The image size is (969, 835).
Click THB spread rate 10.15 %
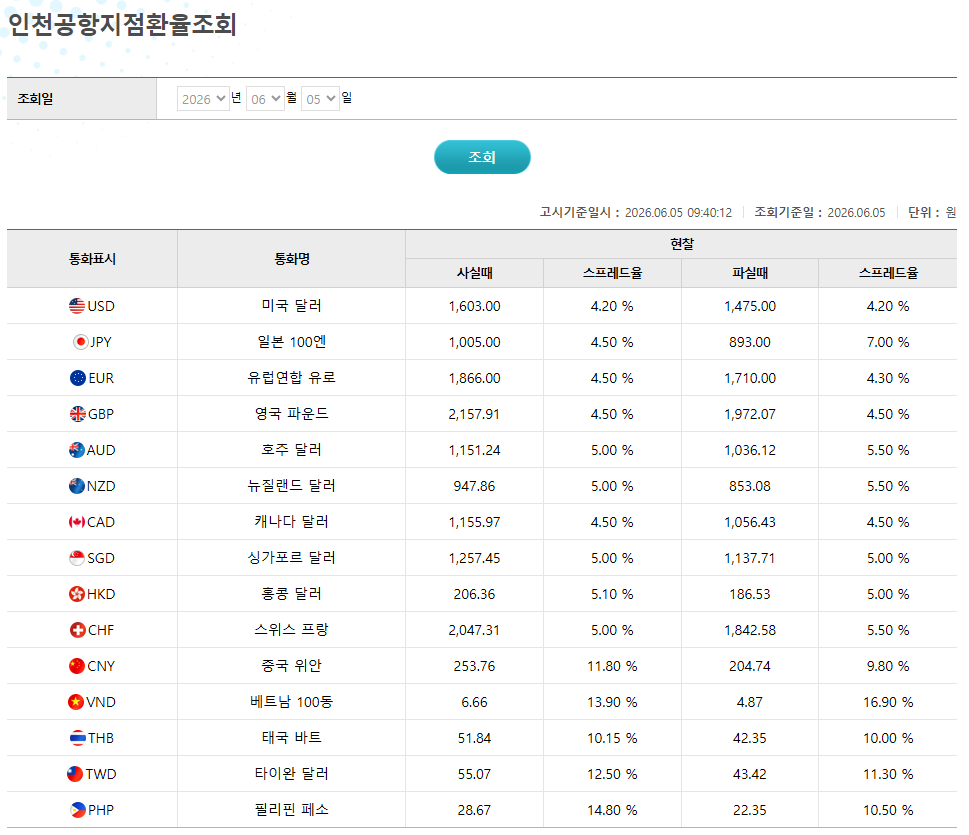click(612, 739)
